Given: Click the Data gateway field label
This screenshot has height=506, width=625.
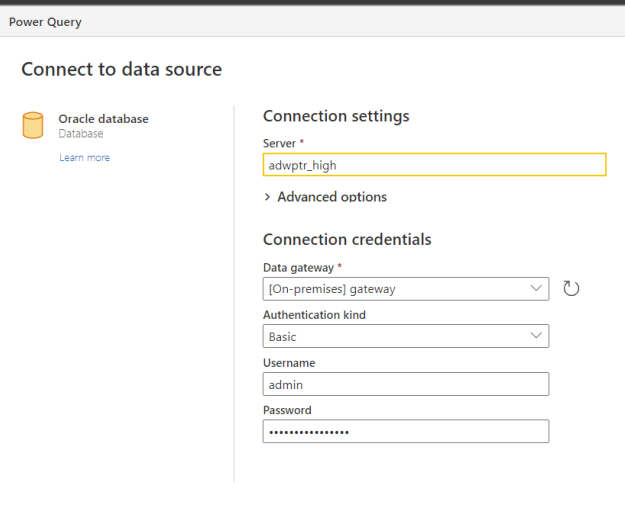Looking at the screenshot, I should 297,269.
